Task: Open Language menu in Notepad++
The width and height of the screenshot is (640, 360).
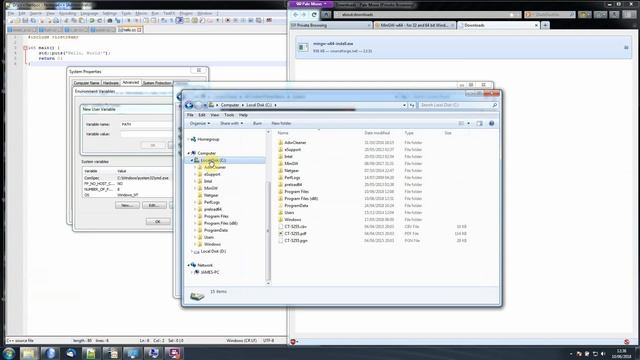Action: (x=89, y=13)
